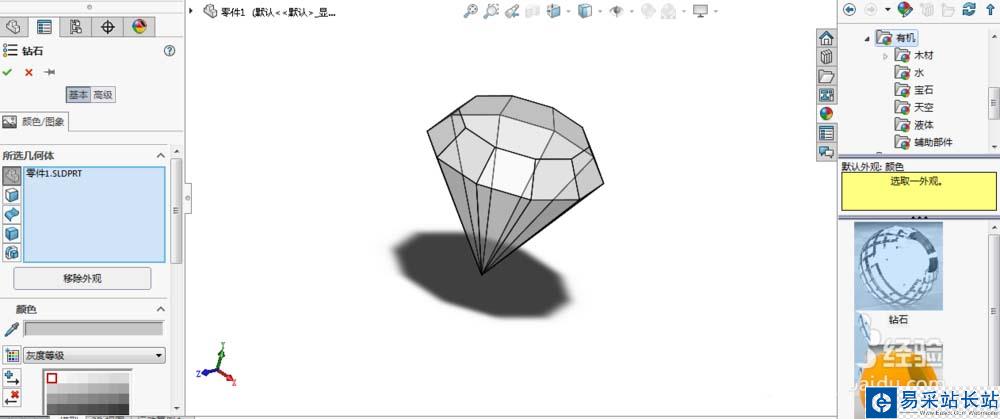The image size is (1000, 419).
Task: Collapse the 颜色 section
Action: click(161, 309)
